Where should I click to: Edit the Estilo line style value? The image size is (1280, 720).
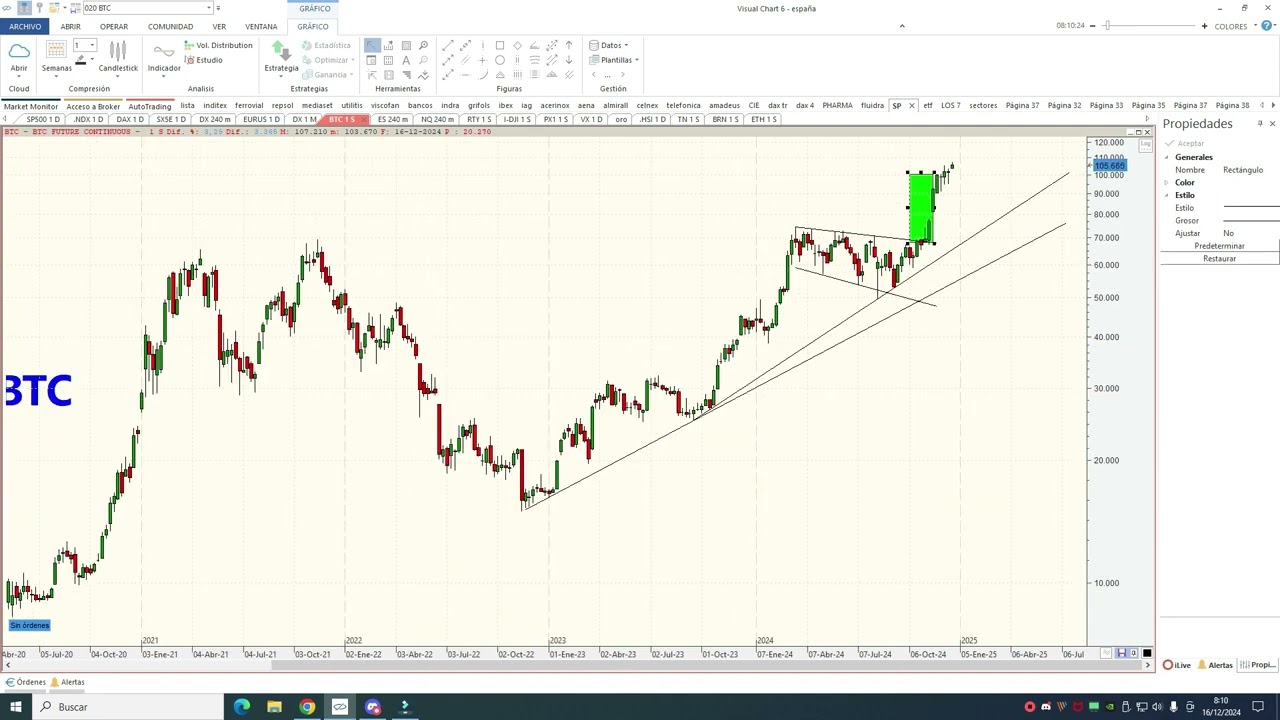point(1251,208)
